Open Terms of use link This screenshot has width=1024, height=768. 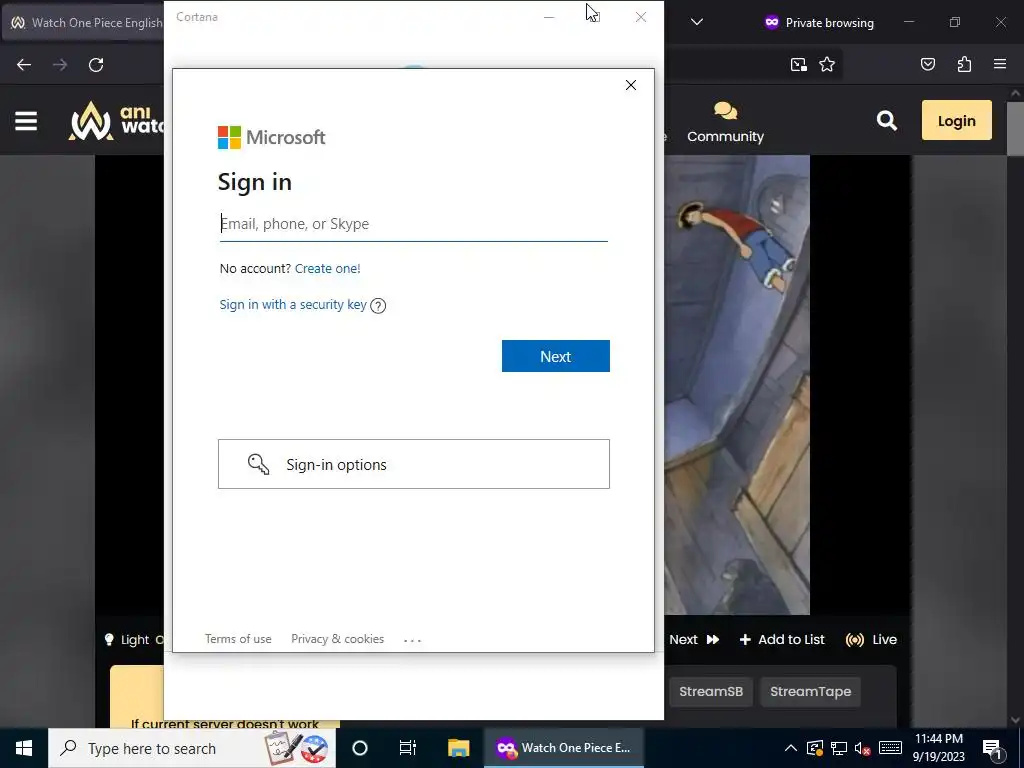238,639
